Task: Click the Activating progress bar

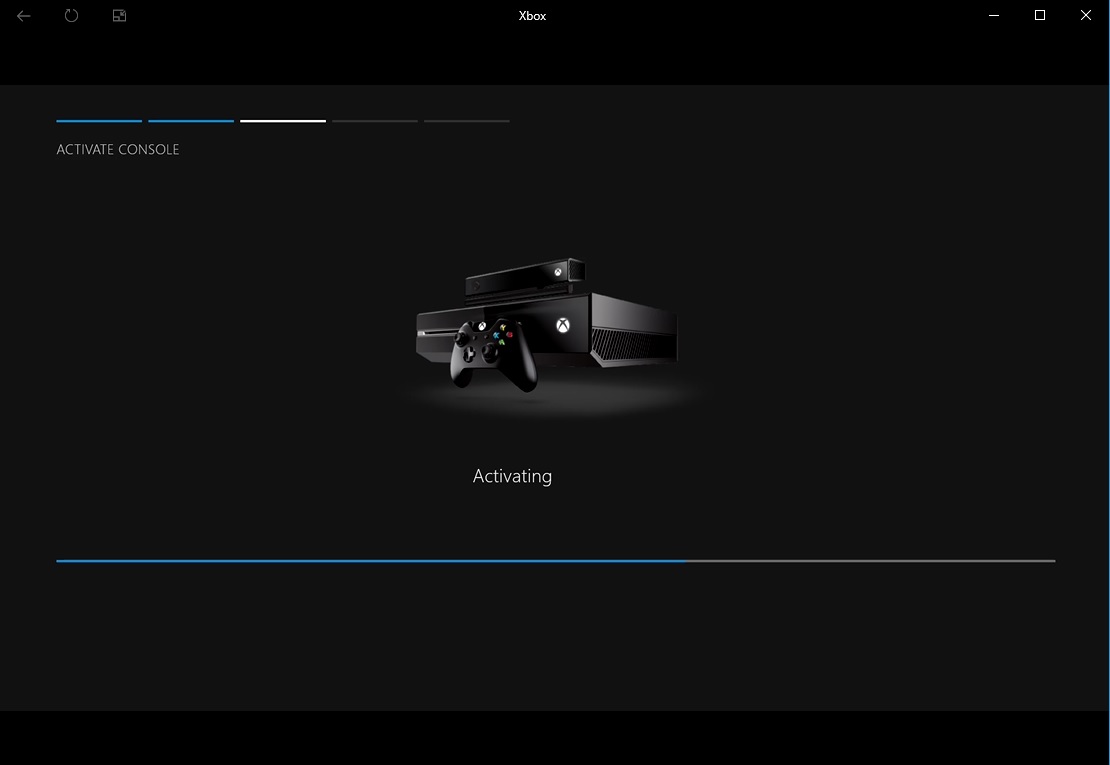Action: point(556,561)
